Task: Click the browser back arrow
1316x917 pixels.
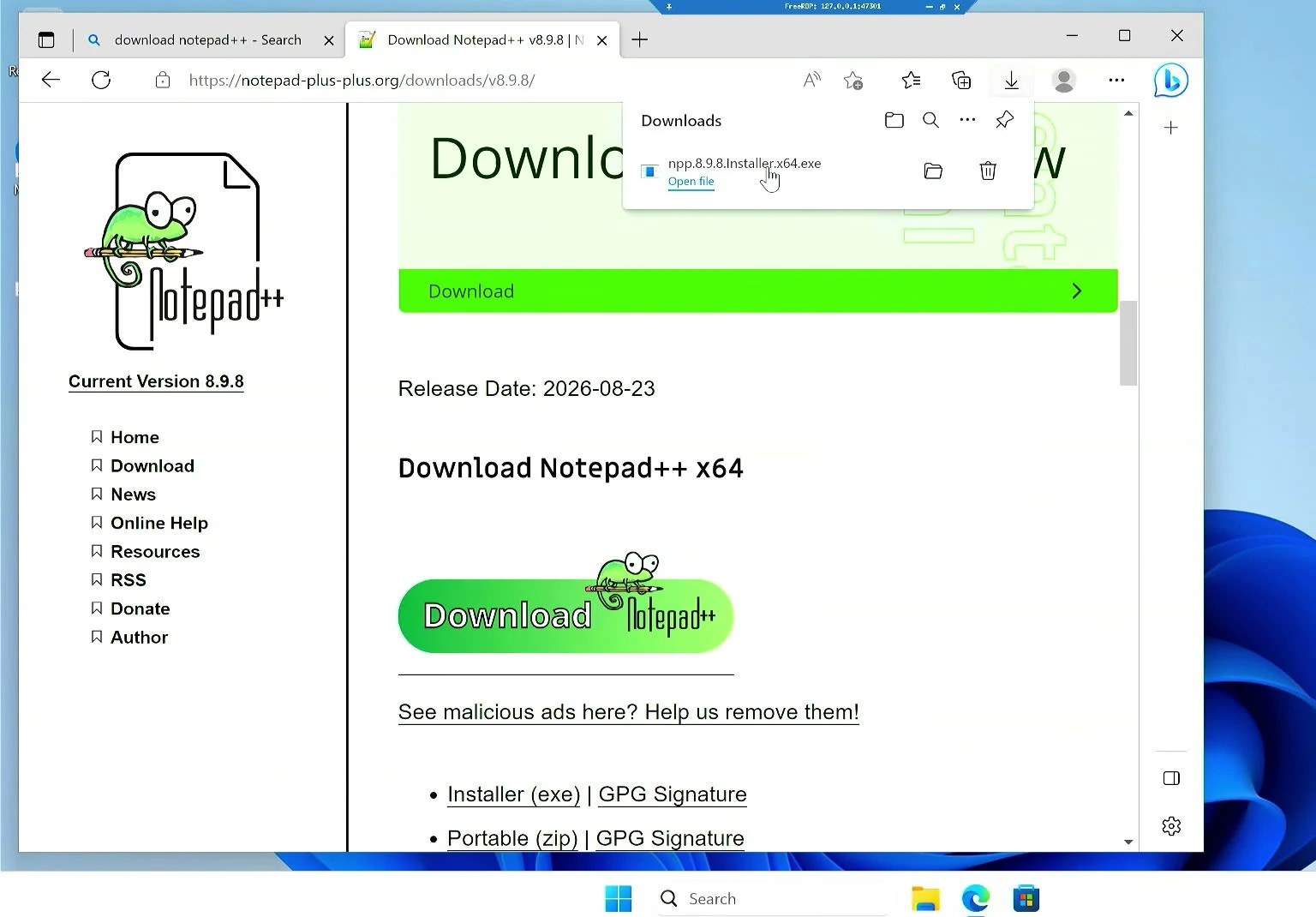Action: [x=51, y=80]
